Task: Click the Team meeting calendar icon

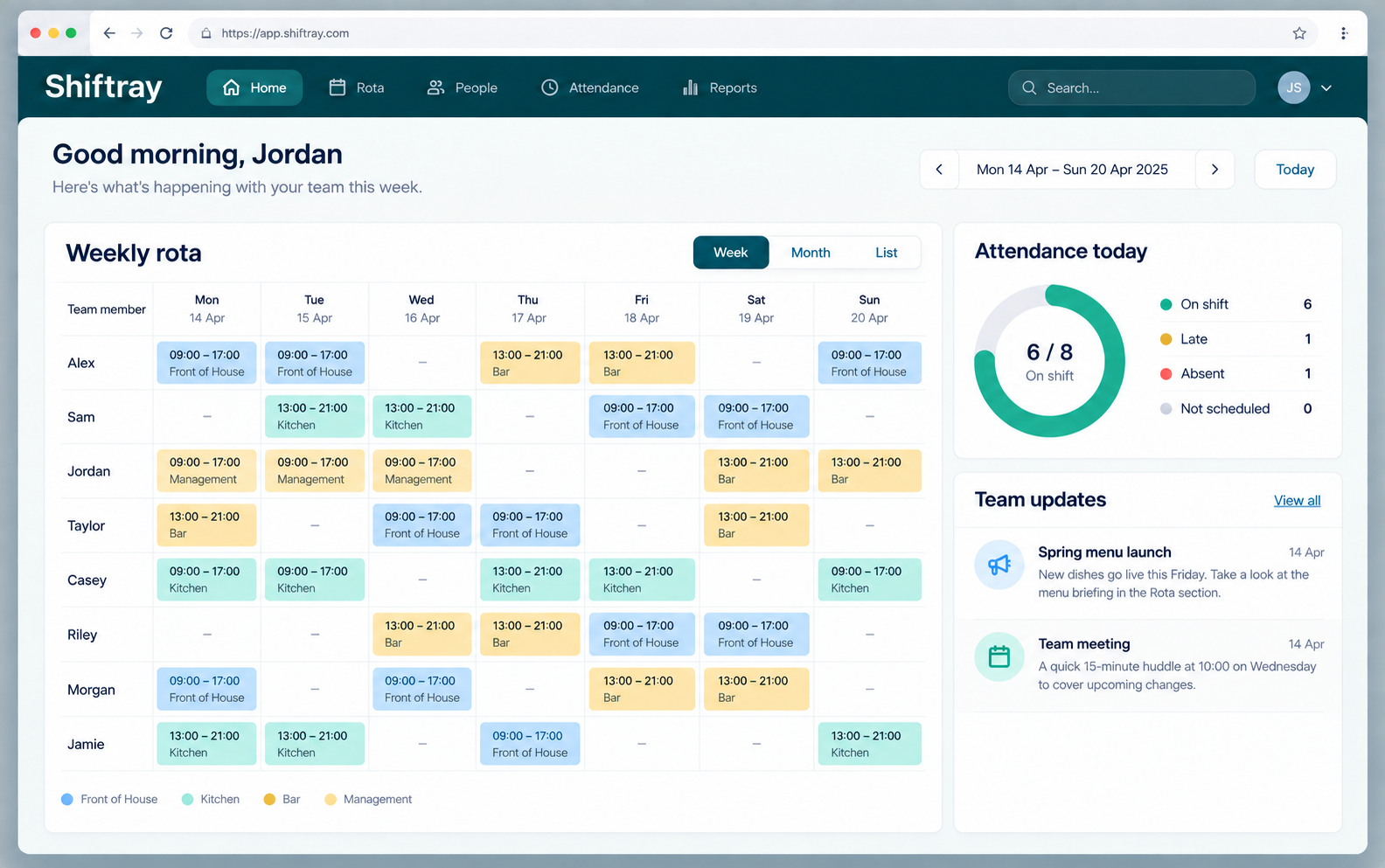Action: click(x=999, y=656)
